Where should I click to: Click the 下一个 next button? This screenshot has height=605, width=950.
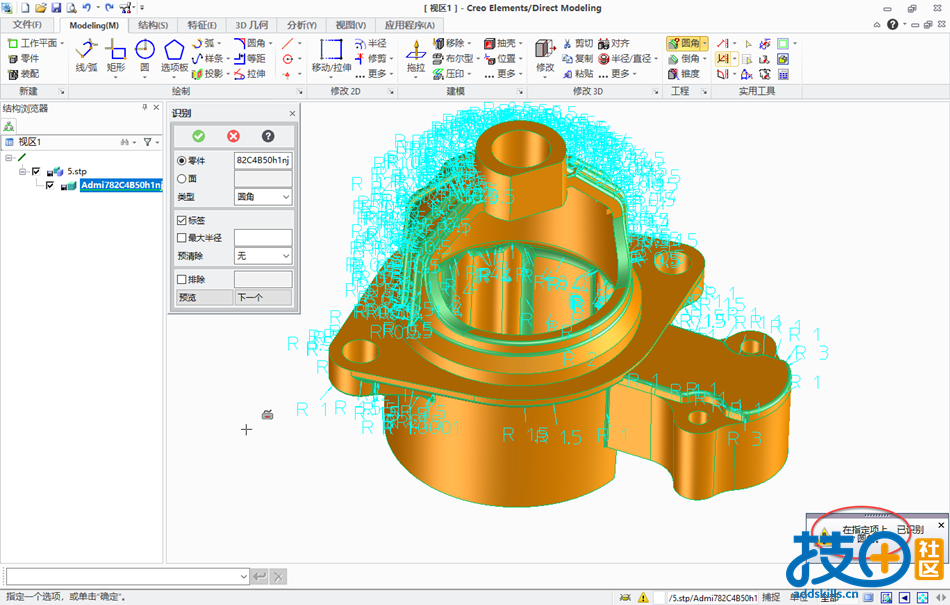(x=264, y=297)
